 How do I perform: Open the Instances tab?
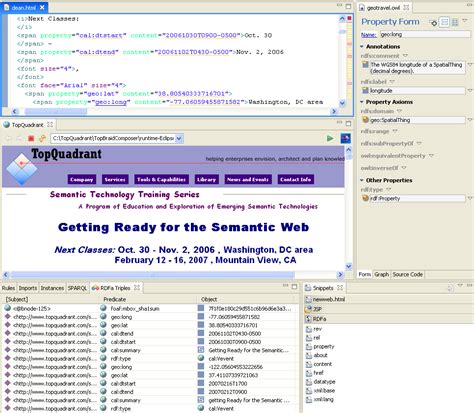52,288
